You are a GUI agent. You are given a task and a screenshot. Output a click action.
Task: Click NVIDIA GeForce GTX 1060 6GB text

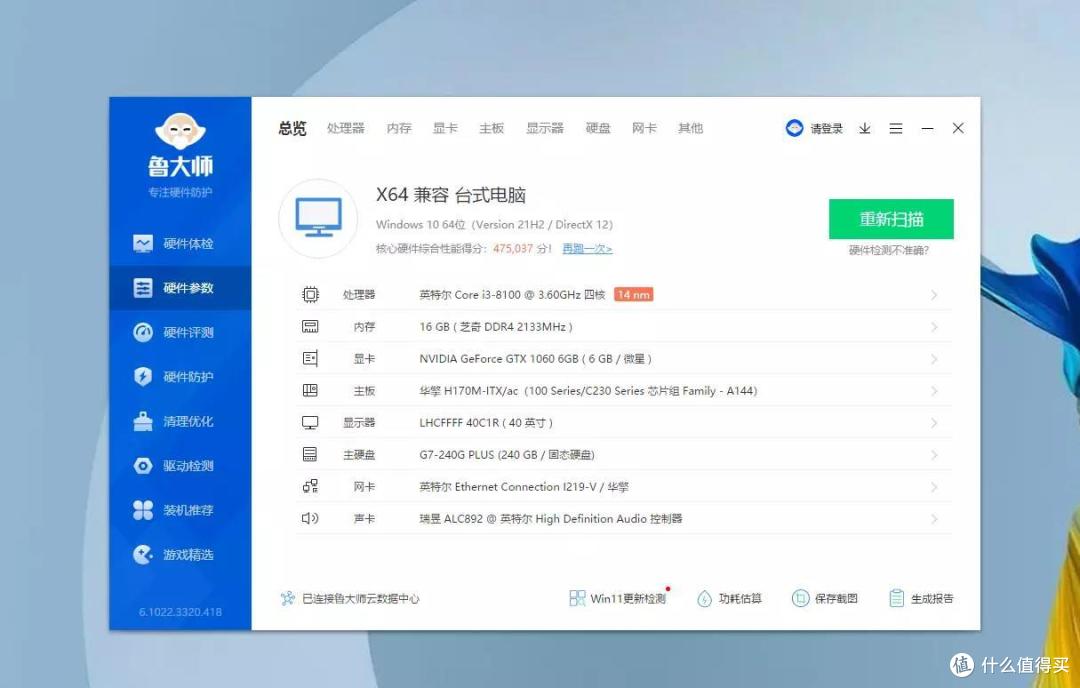[499, 359]
